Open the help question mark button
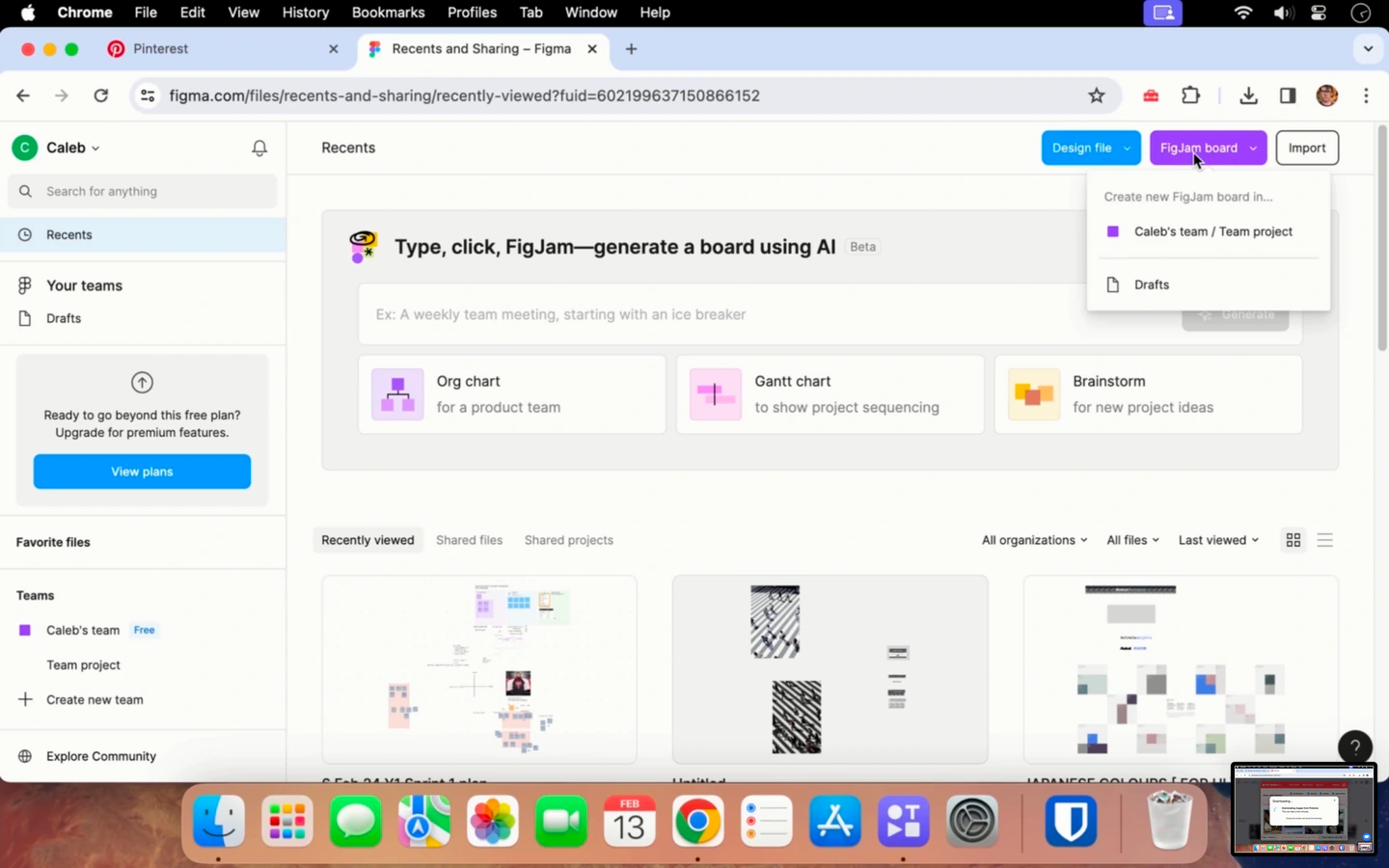 click(x=1355, y=746)
